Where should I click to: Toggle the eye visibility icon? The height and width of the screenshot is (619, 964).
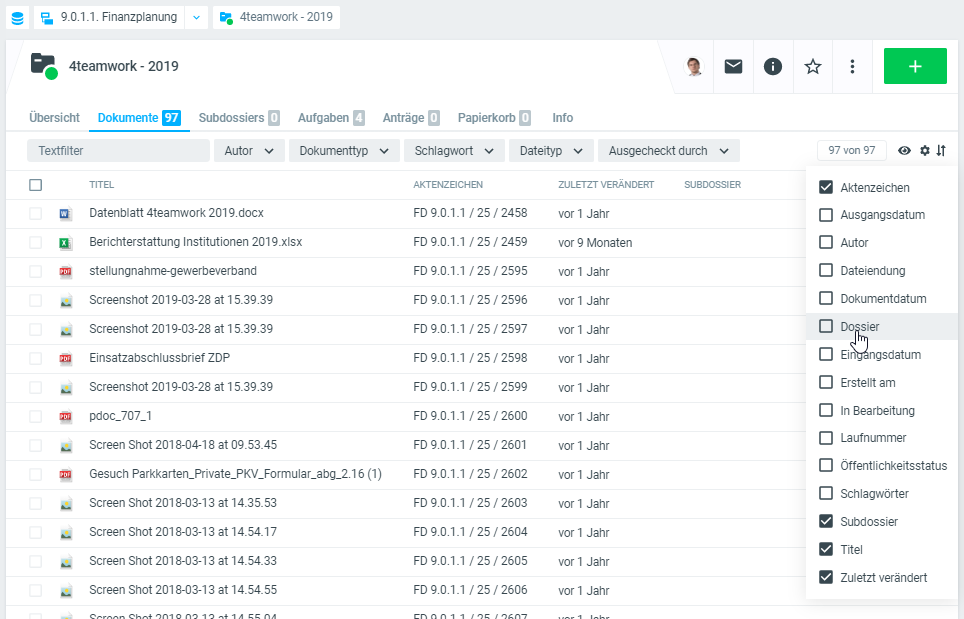click(x=904, y=151)
